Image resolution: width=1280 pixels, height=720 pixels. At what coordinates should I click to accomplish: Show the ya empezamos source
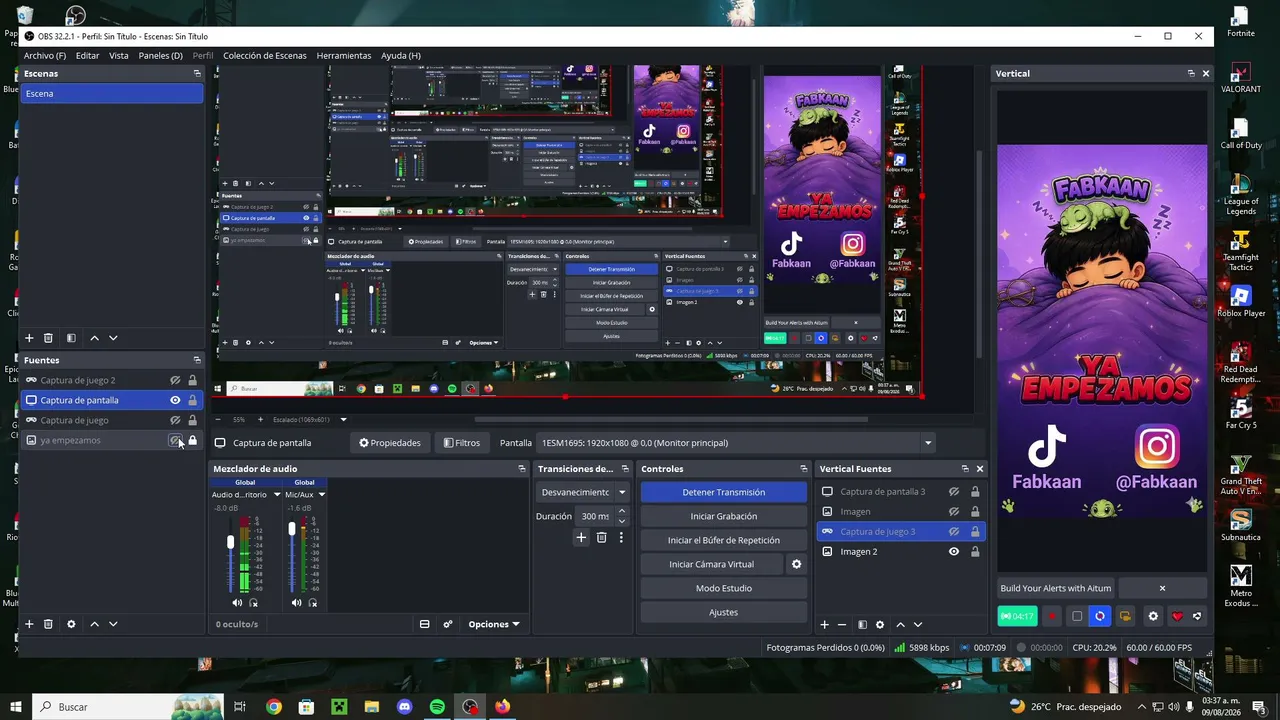[x=175, y=440]
